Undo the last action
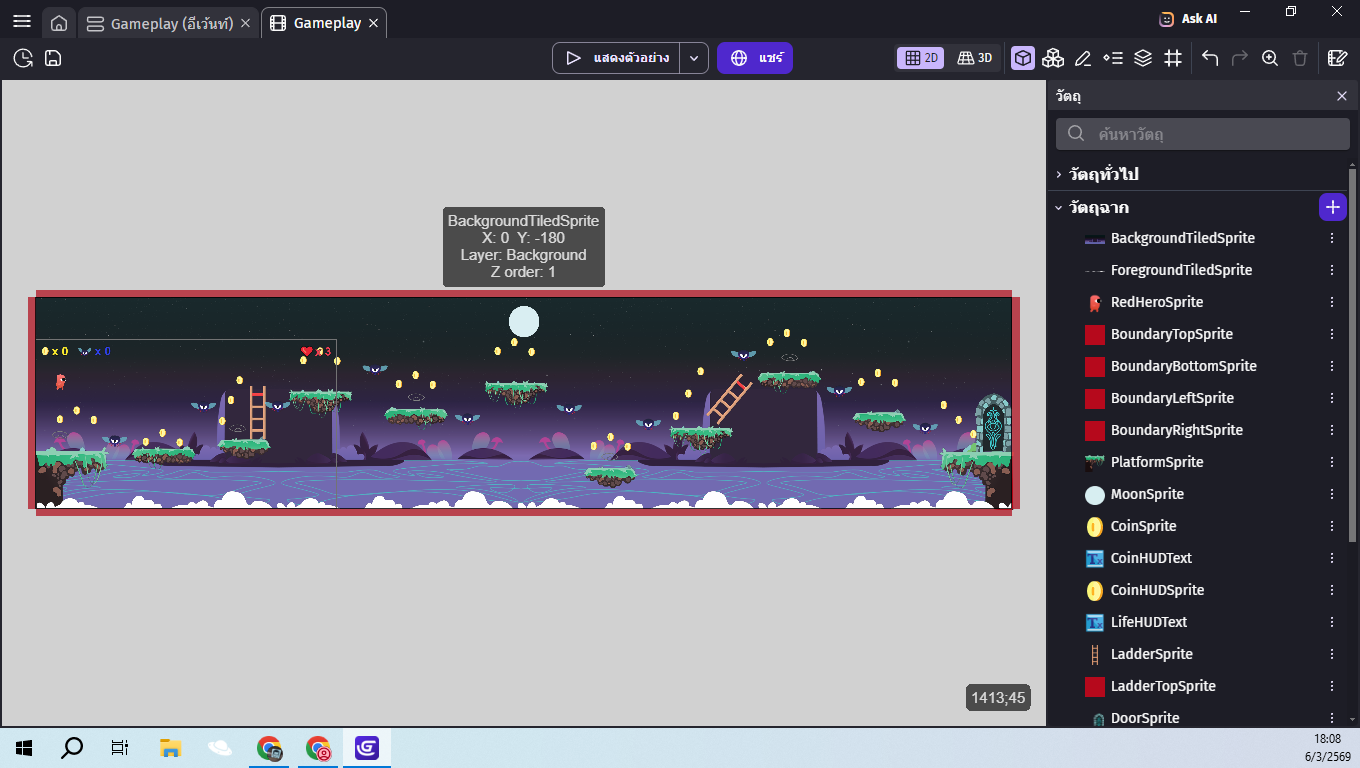Viewport: 1360px width, 768px height. pyautogui.click(x=1210, y=58)
